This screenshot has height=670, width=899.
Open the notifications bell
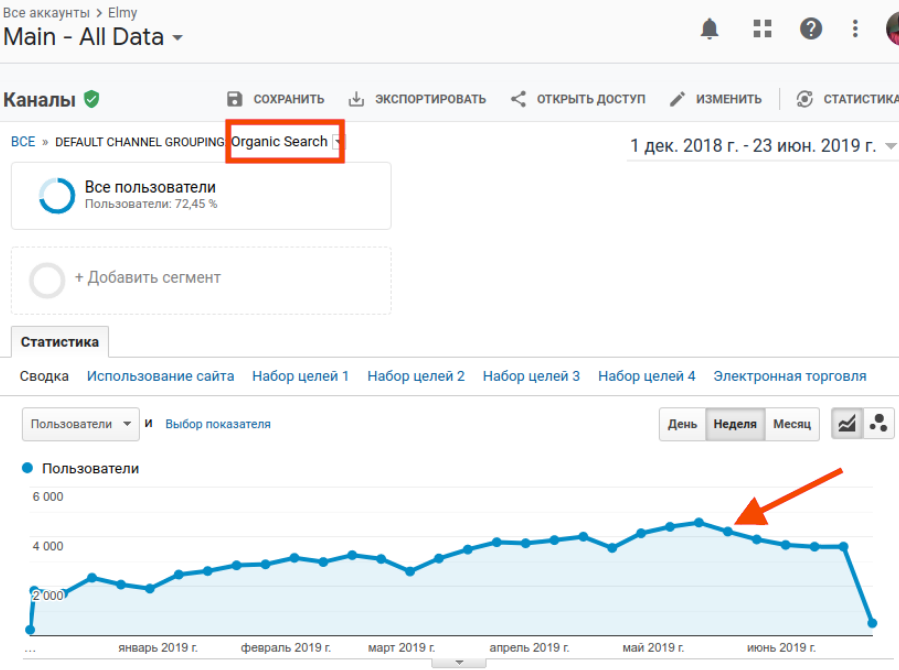coord(709,29)
